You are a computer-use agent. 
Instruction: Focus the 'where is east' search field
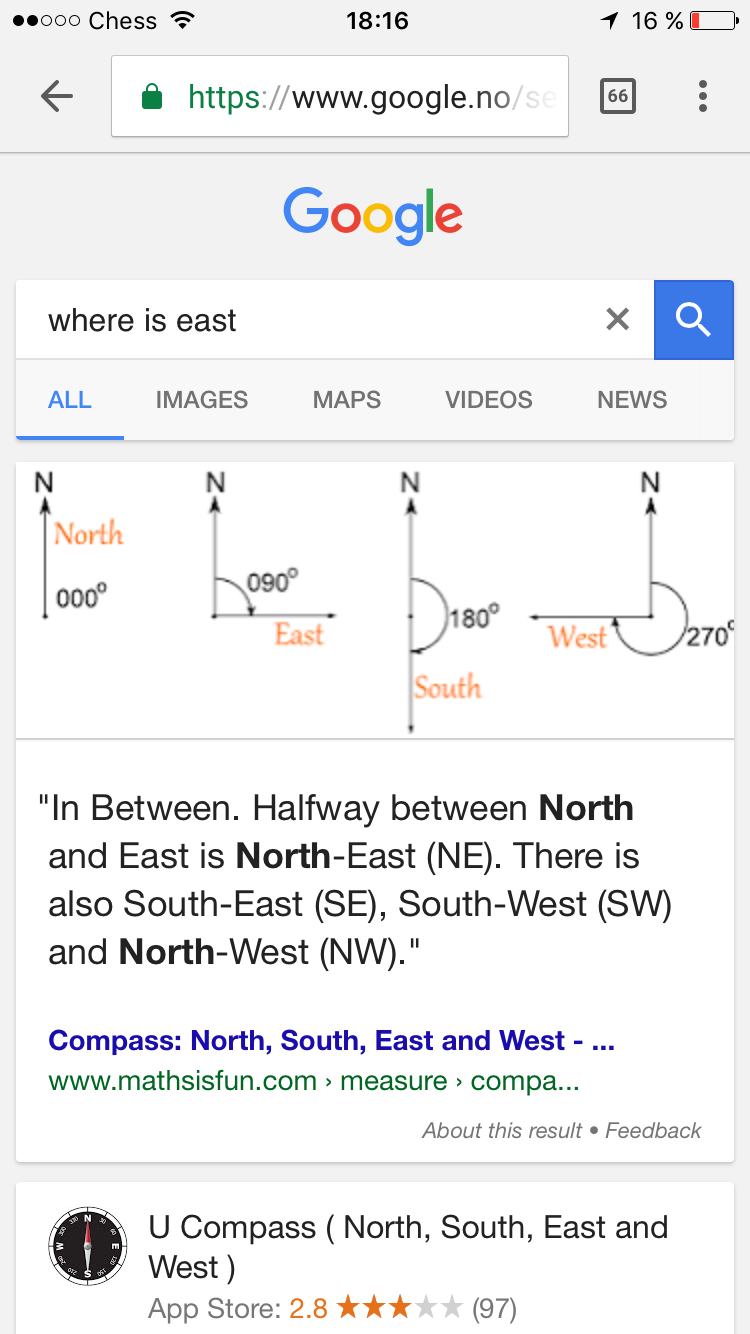click(310, 320)
